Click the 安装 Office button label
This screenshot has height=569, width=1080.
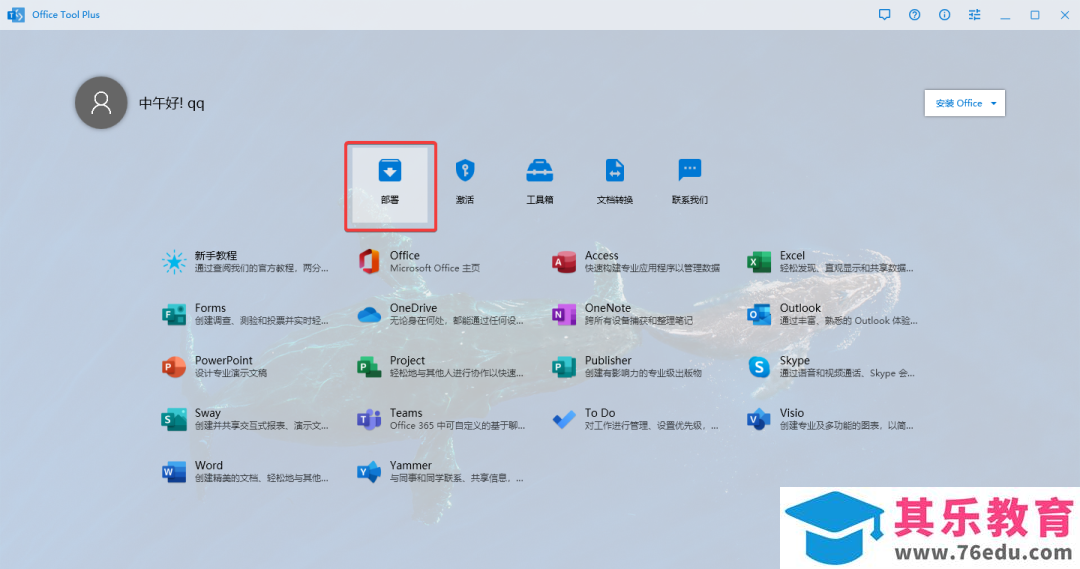pyautogui.click(x=959, y=103)
